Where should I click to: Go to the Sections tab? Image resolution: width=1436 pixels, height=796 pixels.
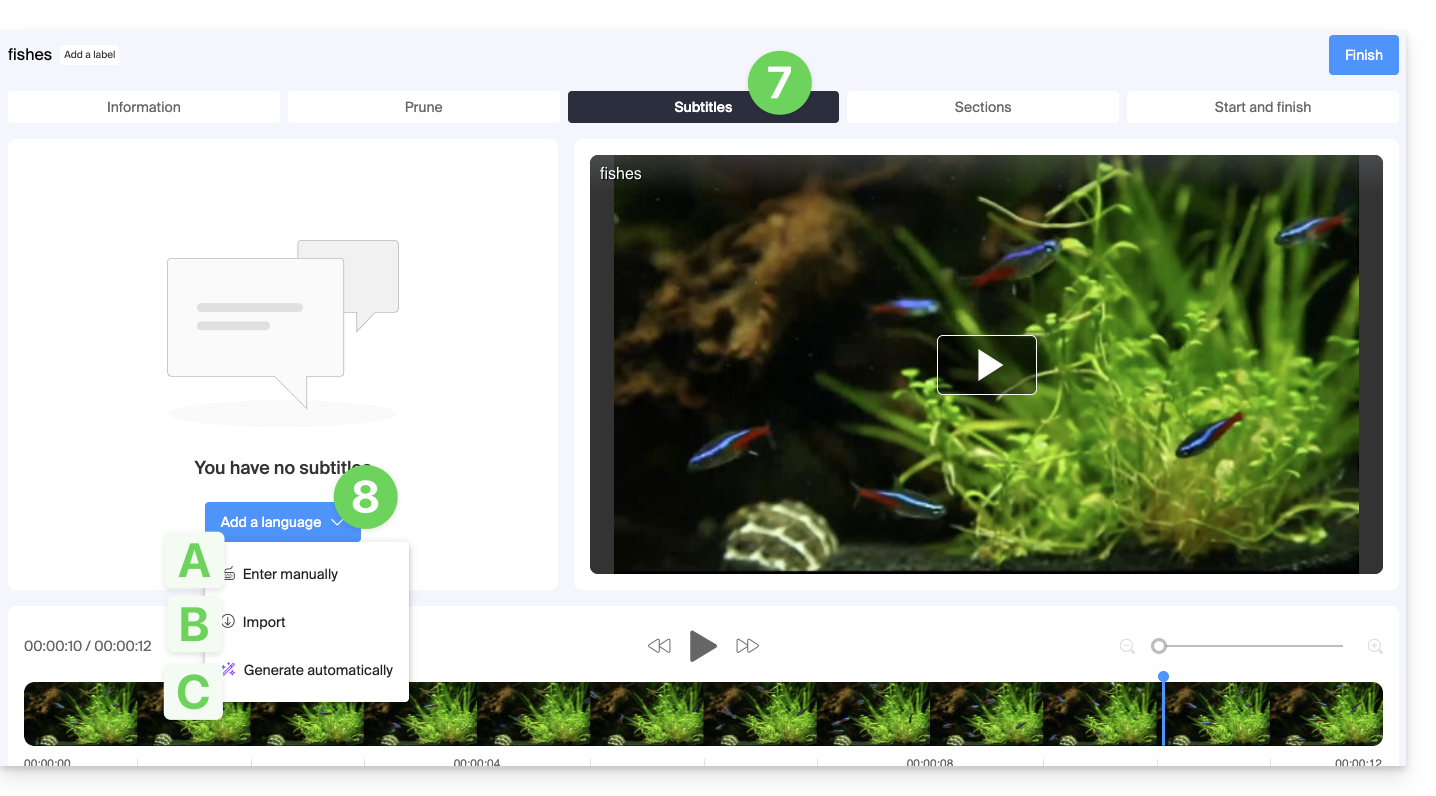point(983,107)
